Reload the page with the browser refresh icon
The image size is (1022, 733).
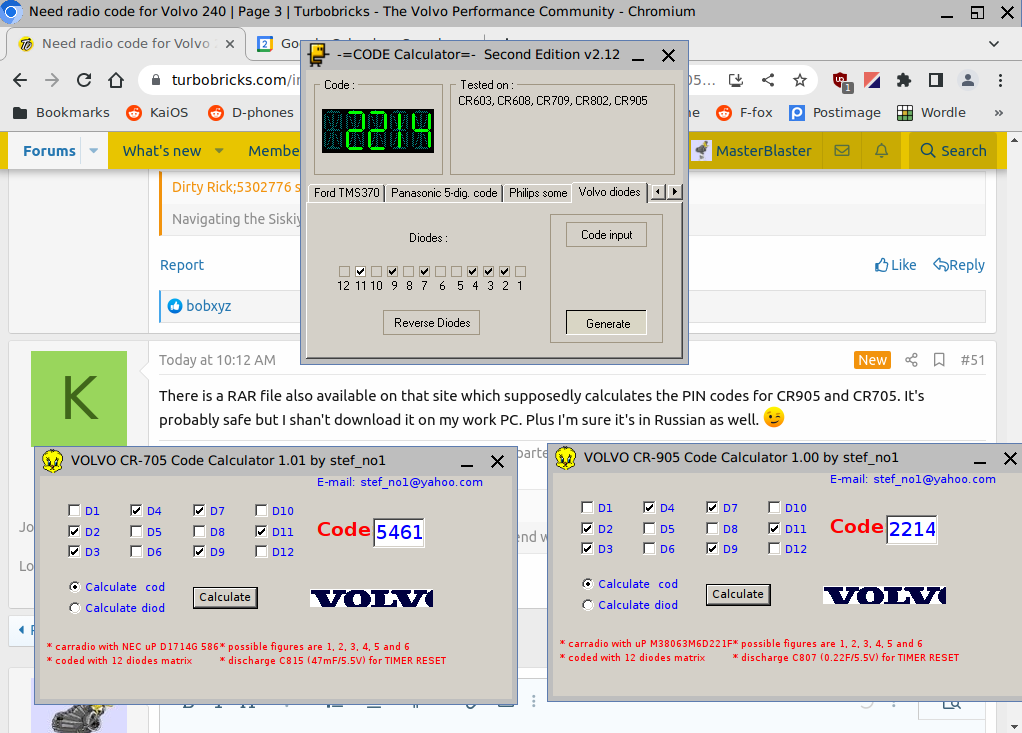[x=84, y=80]
